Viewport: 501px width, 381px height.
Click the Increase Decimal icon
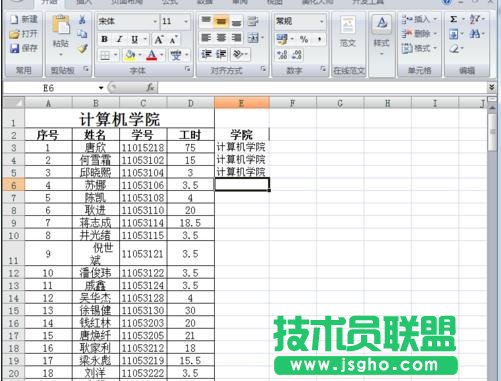point(282,55)
